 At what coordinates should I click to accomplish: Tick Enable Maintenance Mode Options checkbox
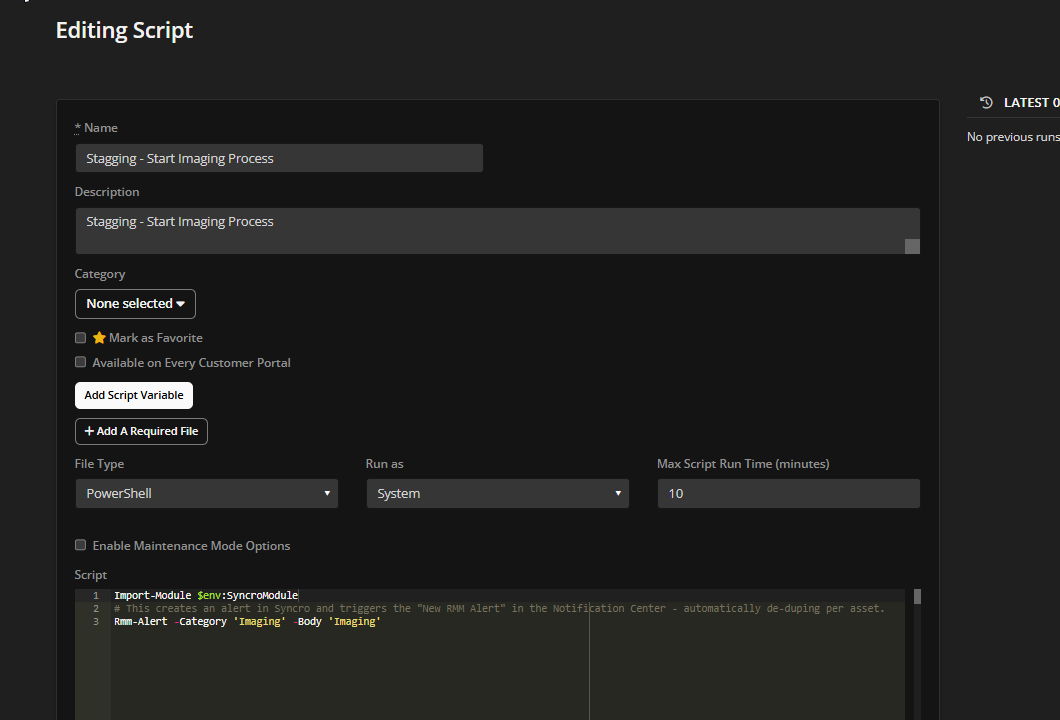pos(80,545)
